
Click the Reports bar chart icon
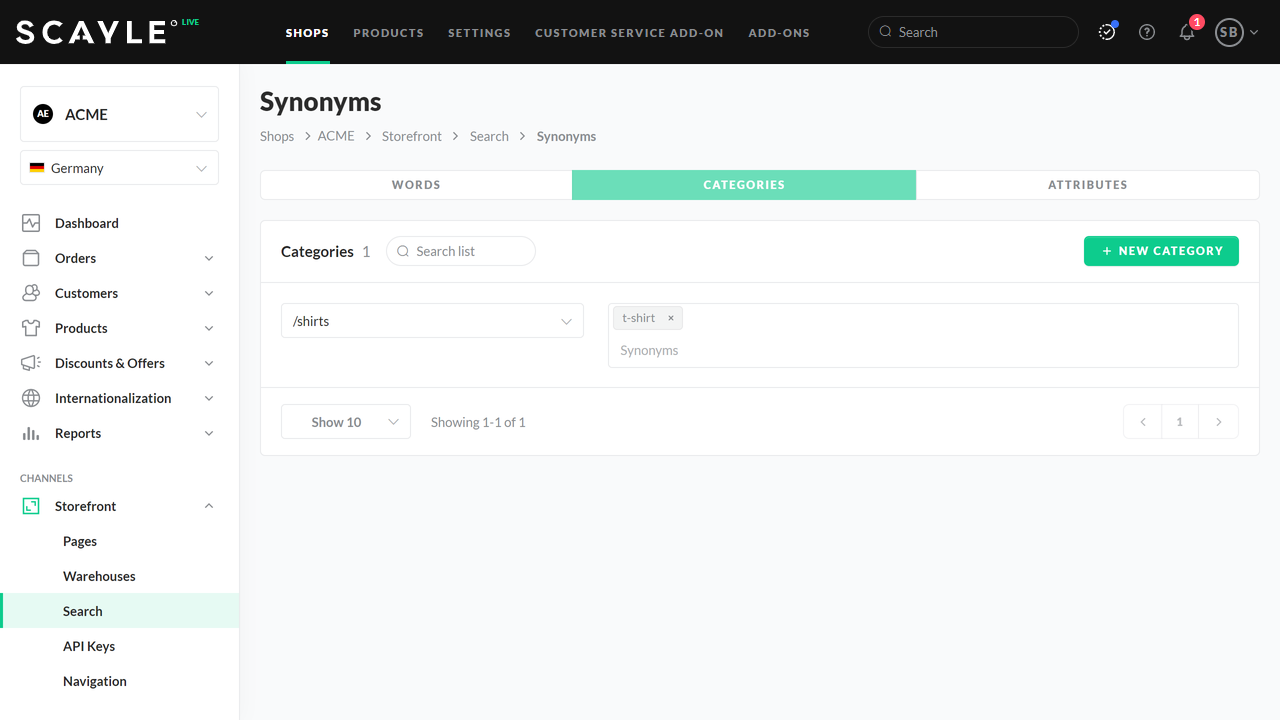[x=31, y=433]
